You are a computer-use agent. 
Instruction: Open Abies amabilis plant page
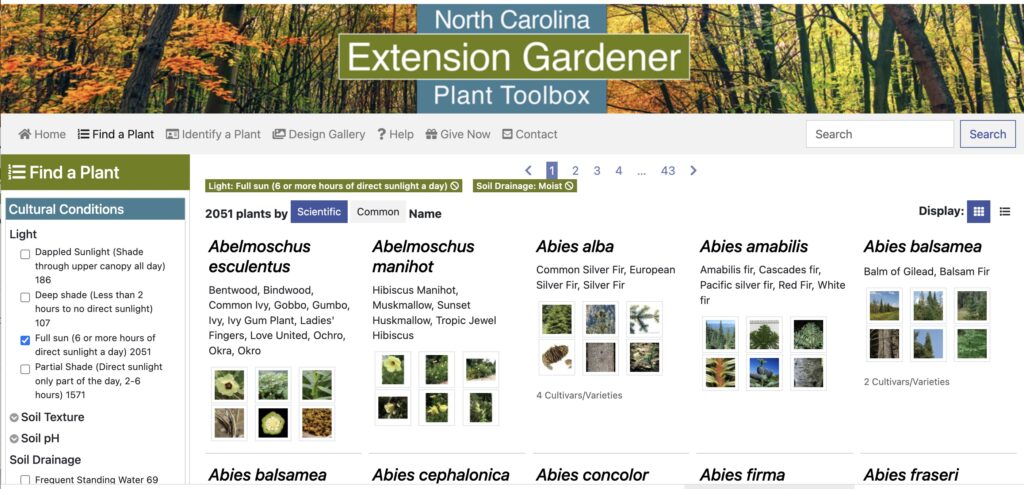click(754, 247)
